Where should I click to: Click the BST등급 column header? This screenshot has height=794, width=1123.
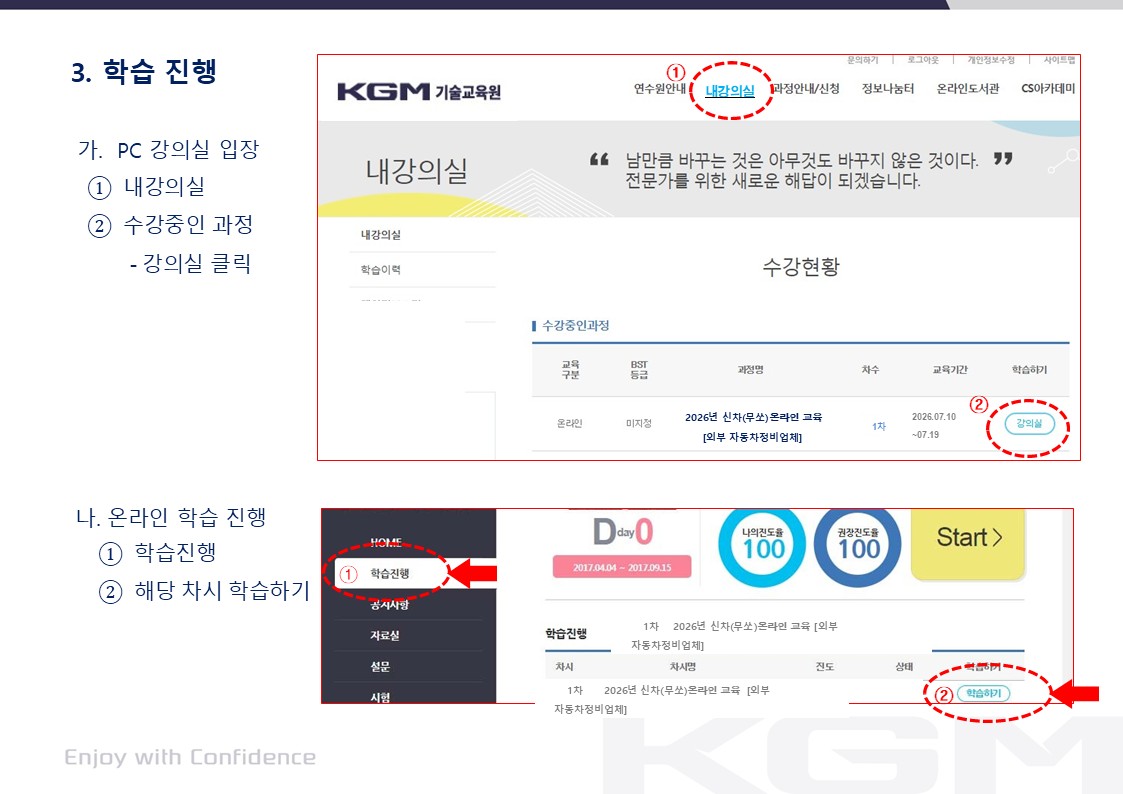click(x=639, y=369)
